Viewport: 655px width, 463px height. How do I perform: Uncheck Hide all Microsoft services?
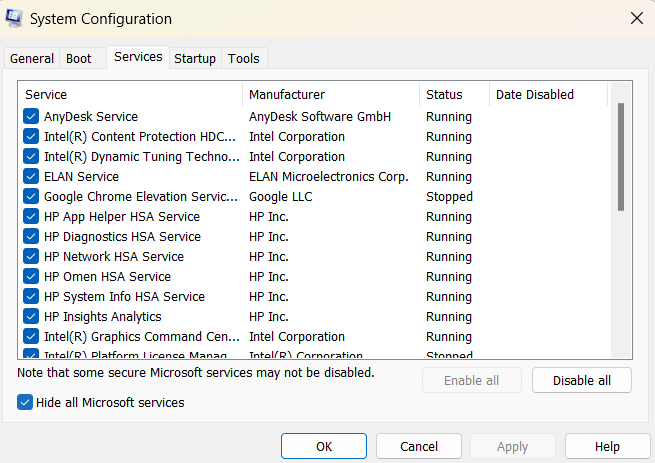(26, 402)
